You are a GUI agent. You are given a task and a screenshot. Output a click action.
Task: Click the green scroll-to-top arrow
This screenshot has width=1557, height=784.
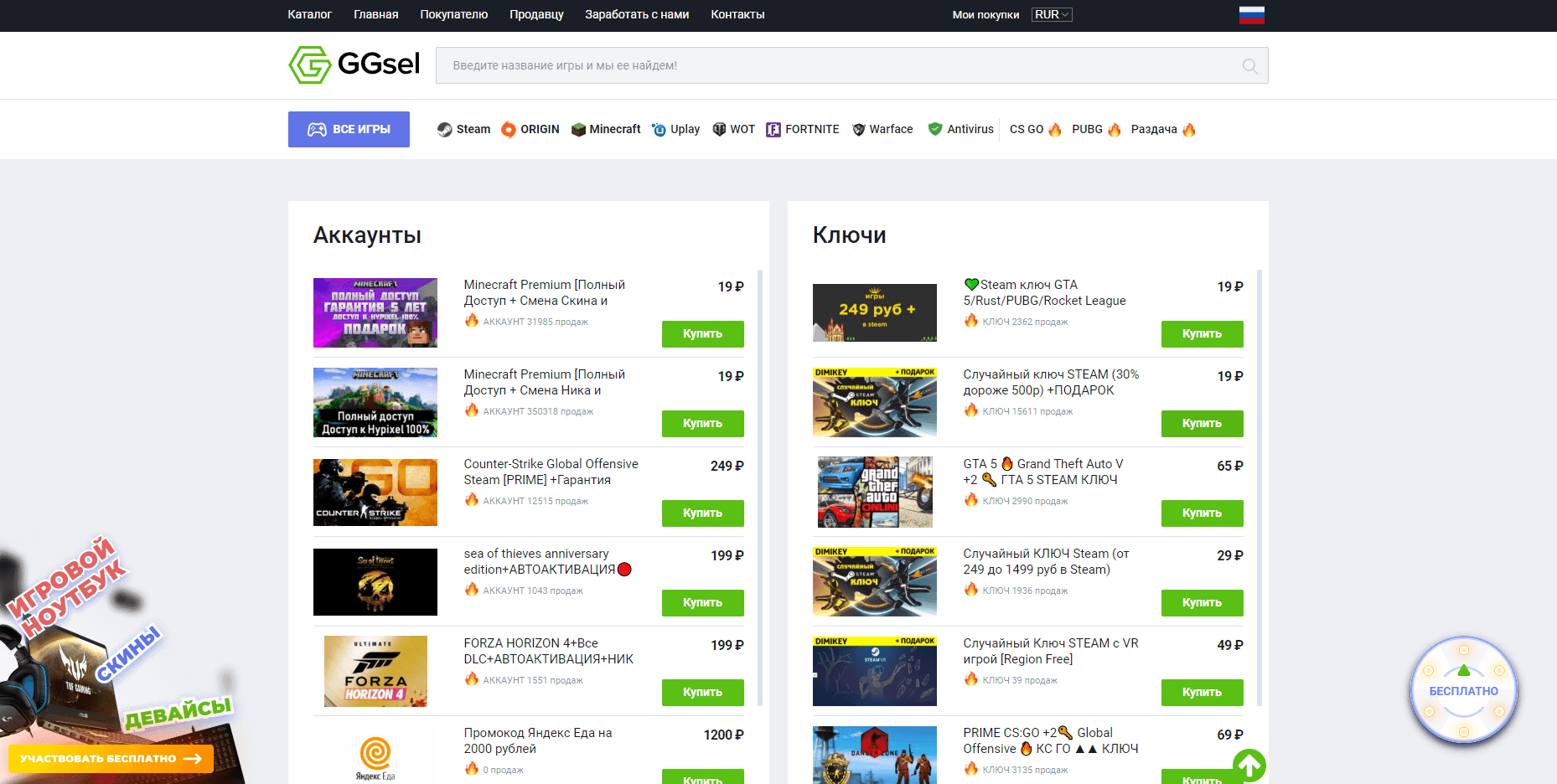click(1249, 765)
